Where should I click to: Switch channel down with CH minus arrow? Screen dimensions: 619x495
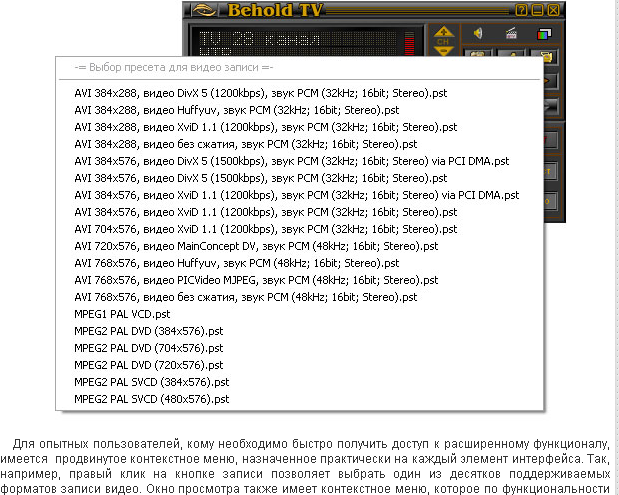[443, 51]
